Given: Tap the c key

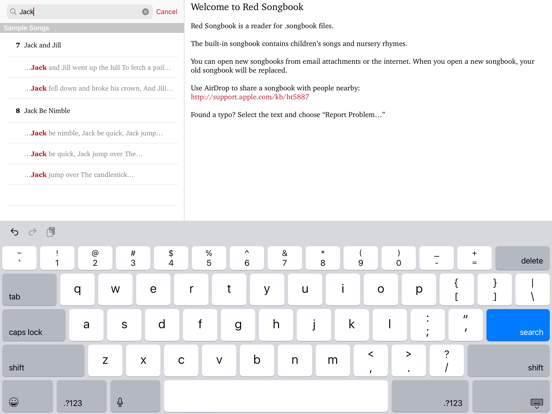Looking at the screenshot, I should tap(181, 360).
